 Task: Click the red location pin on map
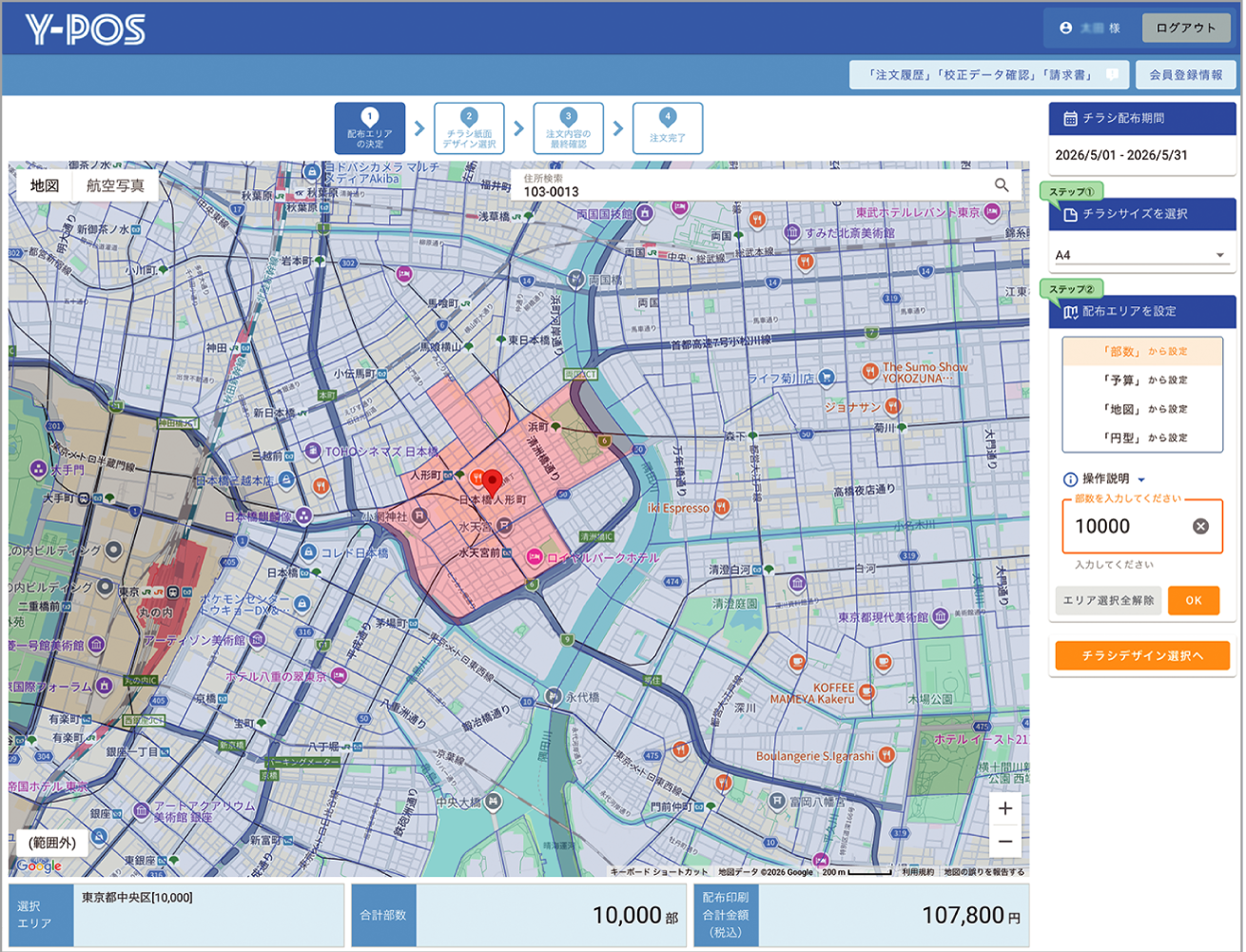tap(492, 483)
